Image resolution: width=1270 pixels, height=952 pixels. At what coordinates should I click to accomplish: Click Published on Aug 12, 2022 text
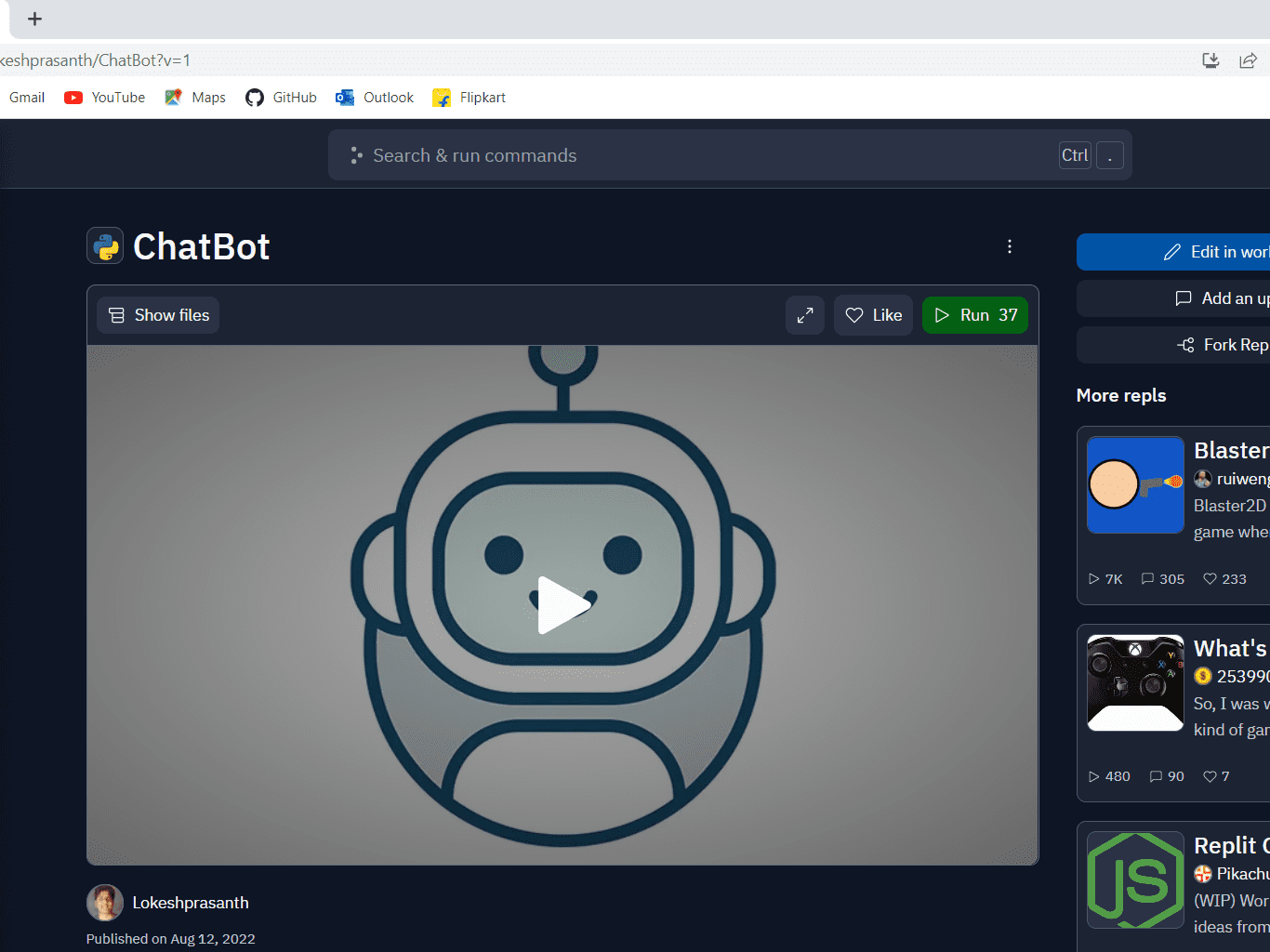[x=171, y=939]
